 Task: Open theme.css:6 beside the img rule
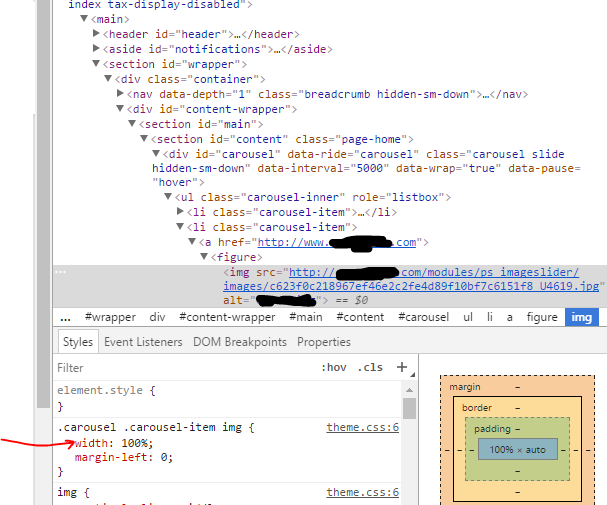pos(362,492)
